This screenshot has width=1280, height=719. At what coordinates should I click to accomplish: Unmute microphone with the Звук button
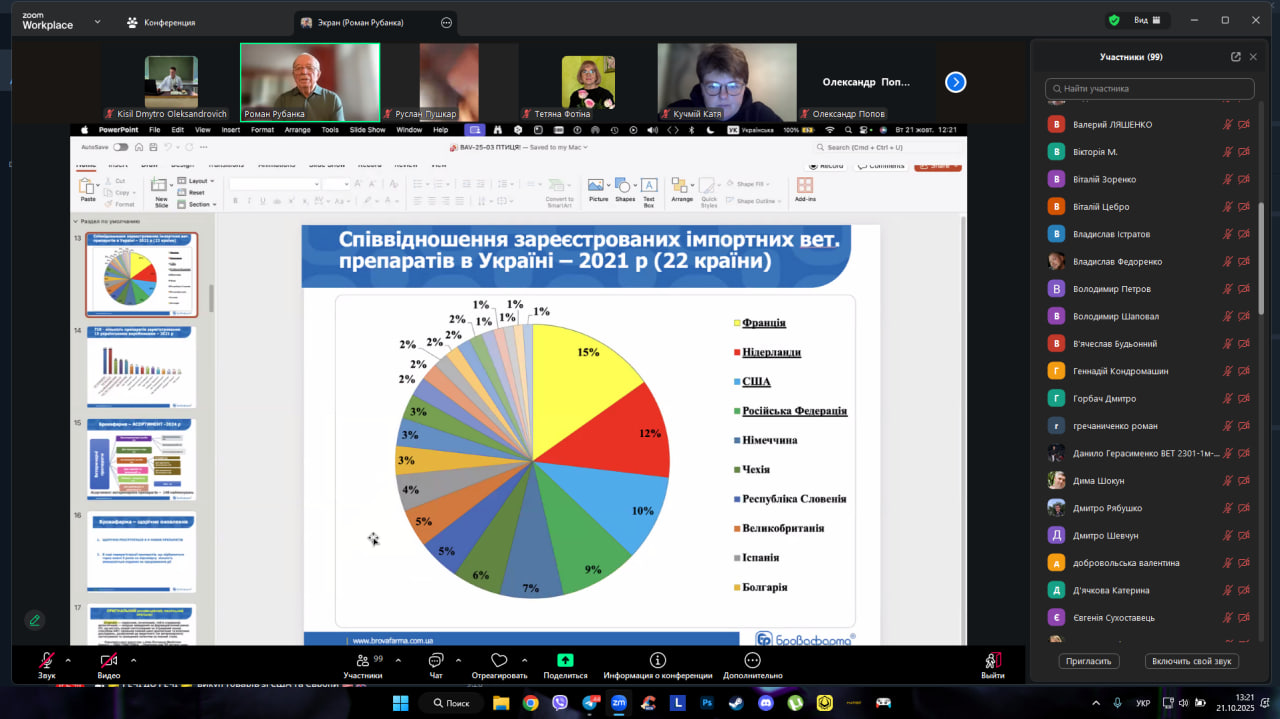pos(46,661)
